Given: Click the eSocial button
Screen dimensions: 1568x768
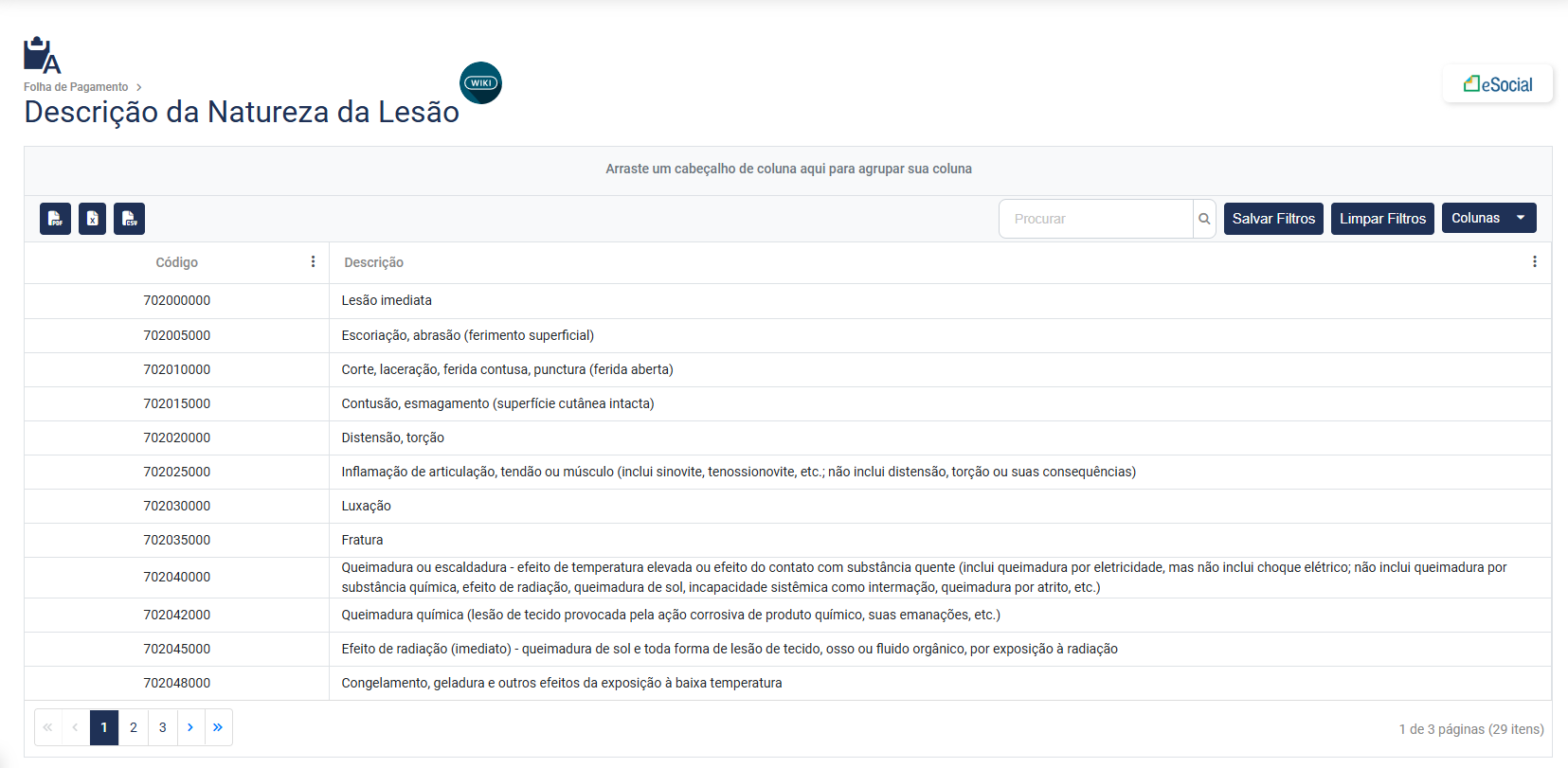Looking at the screenshot, I should [x=1498, y=84].
